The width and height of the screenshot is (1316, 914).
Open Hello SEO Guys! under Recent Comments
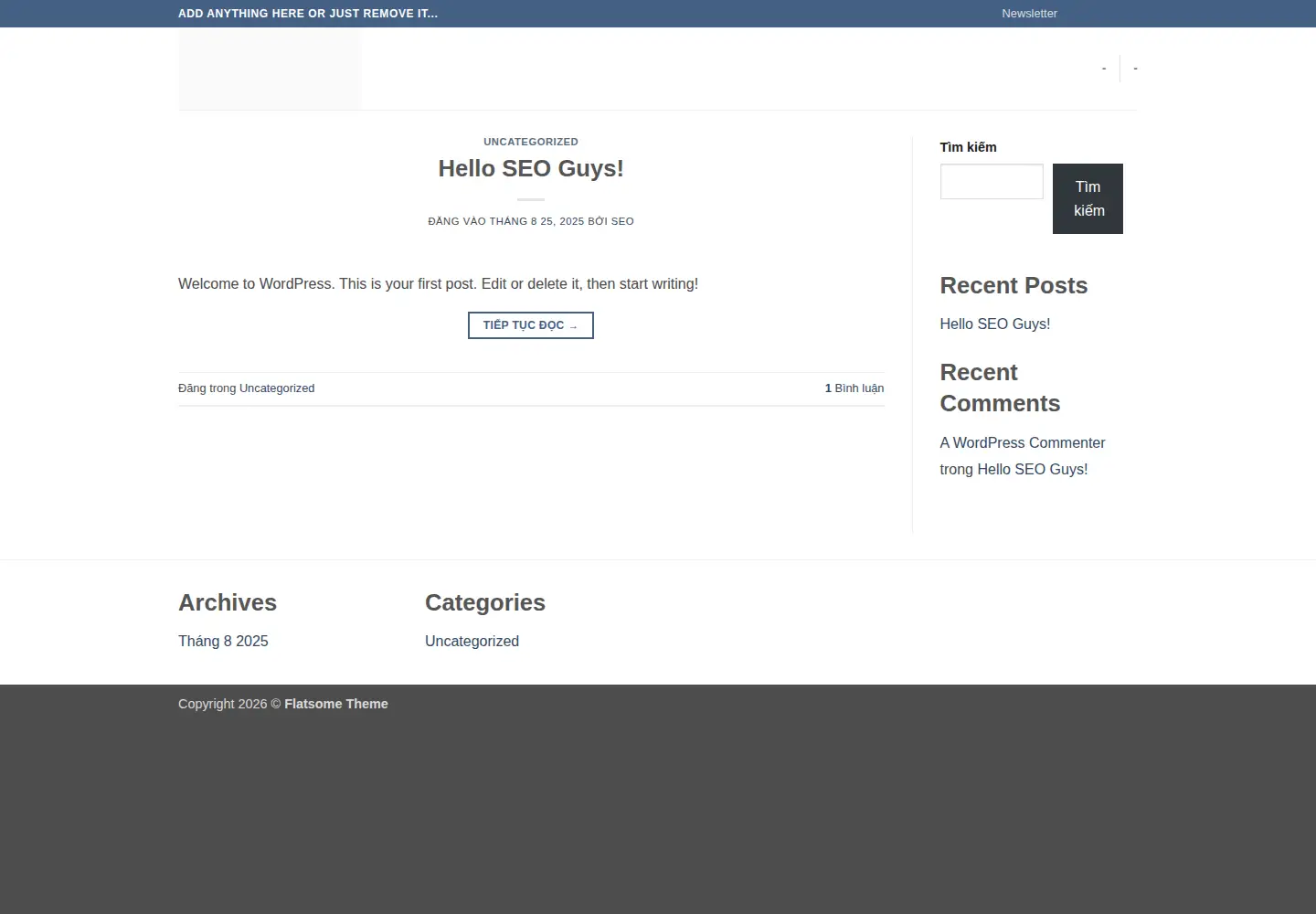click(1033, 470)
